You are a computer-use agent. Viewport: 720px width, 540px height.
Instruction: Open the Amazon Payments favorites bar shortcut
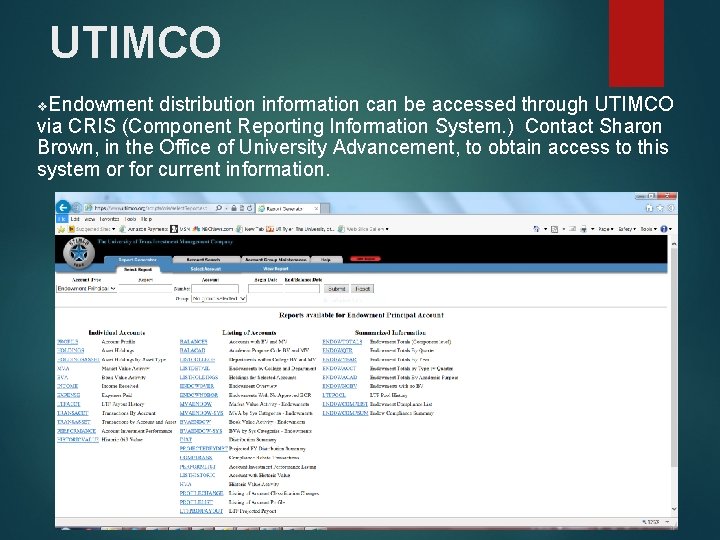[144, 229]
